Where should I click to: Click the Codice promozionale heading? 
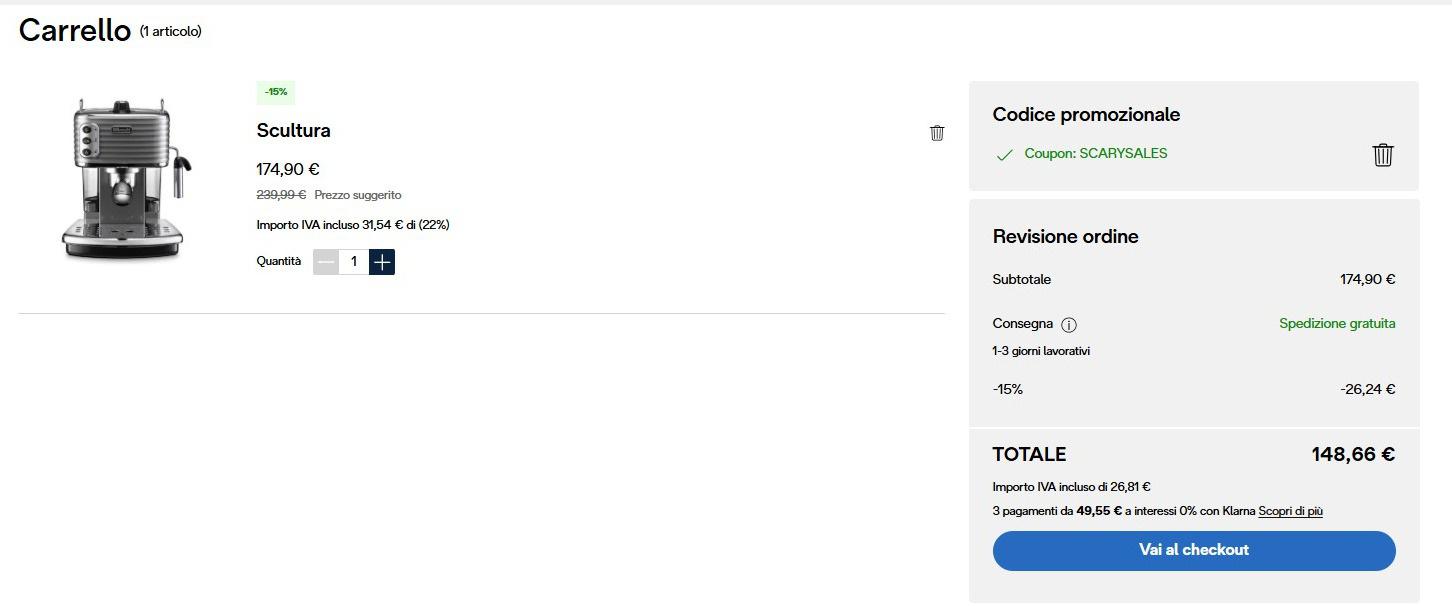click(x=1086, y=115)
